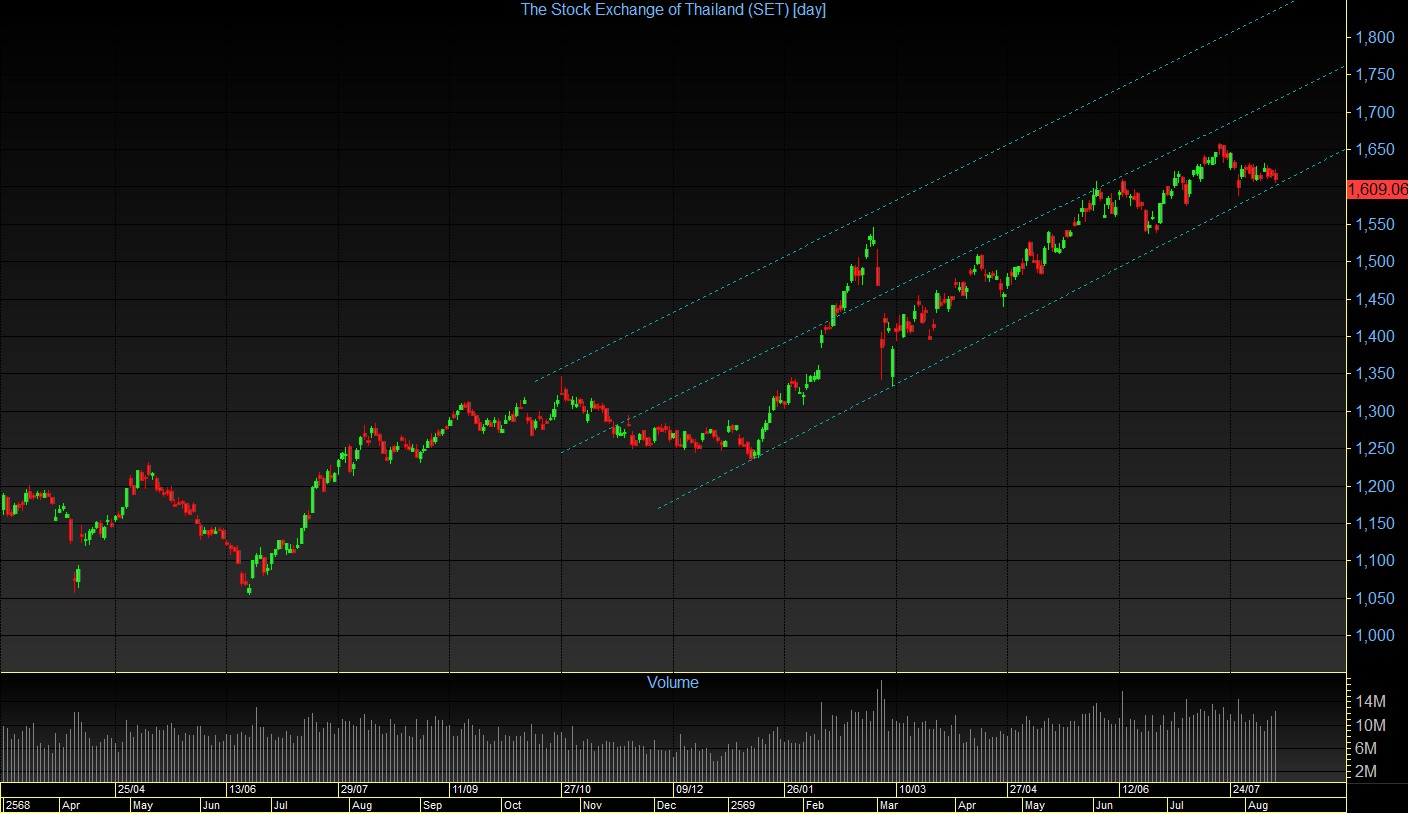Click the 1,450 price axis value
This screenshot has height=813, width=1408.
[1375, 299]
